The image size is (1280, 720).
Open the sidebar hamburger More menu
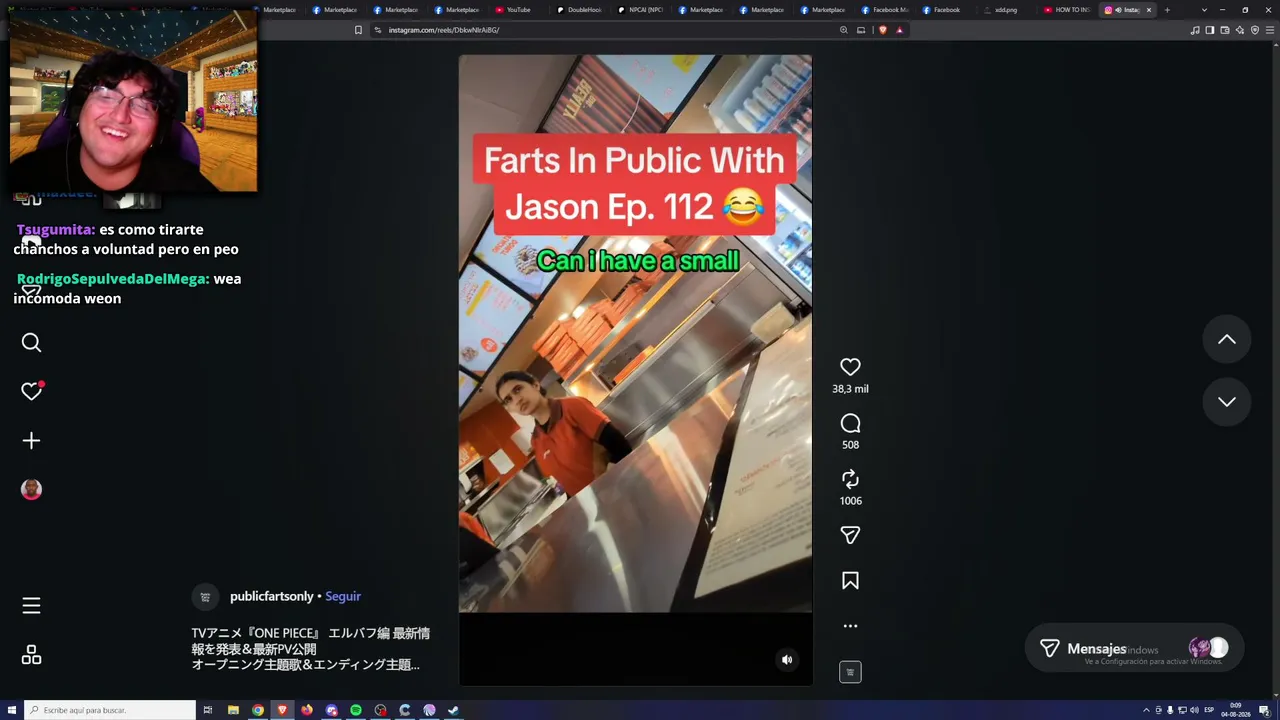[x=31, y=606]
